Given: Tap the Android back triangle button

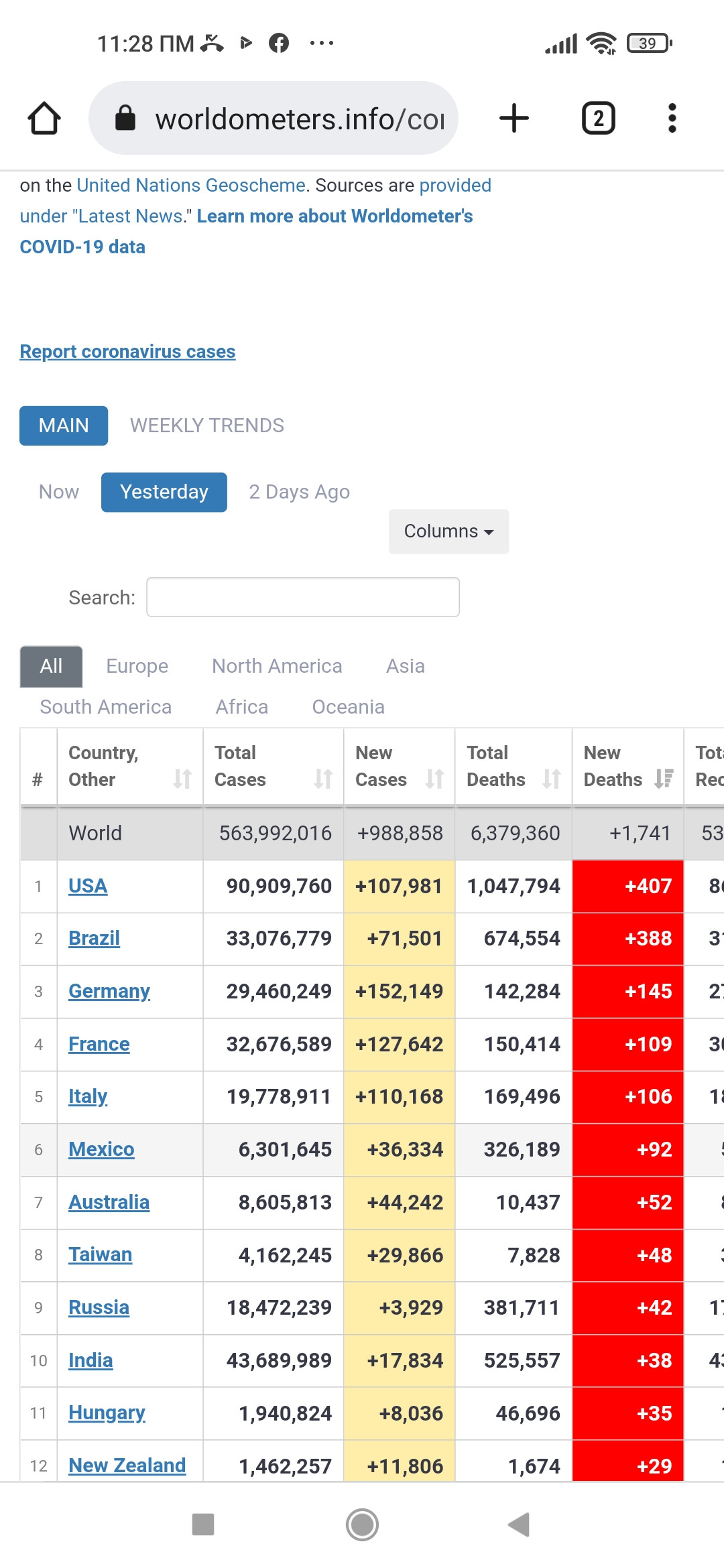Looking at the screenshot, I should point(520,1524).
